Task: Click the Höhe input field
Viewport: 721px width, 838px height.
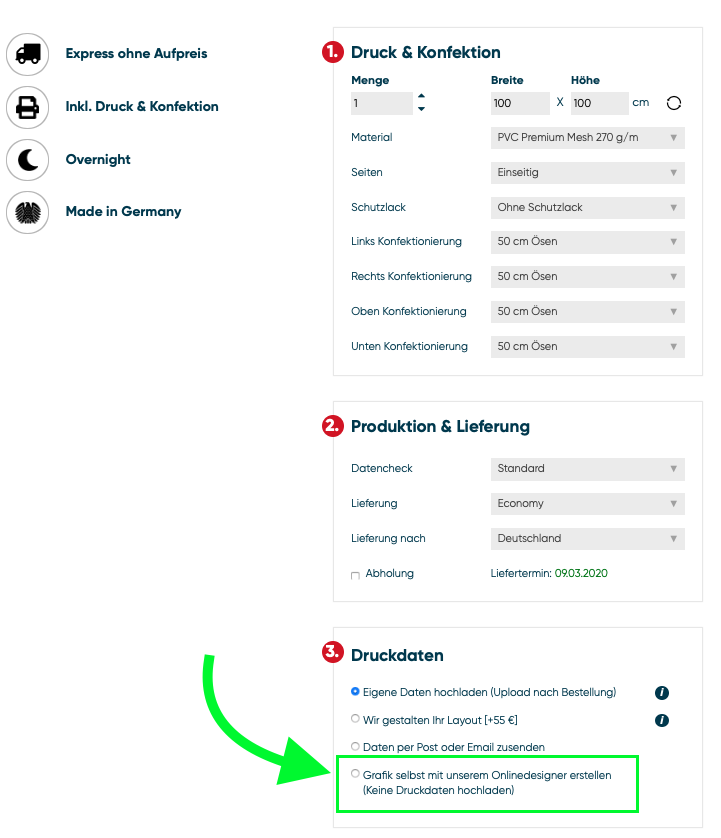Action: click(x=599, y=103)
